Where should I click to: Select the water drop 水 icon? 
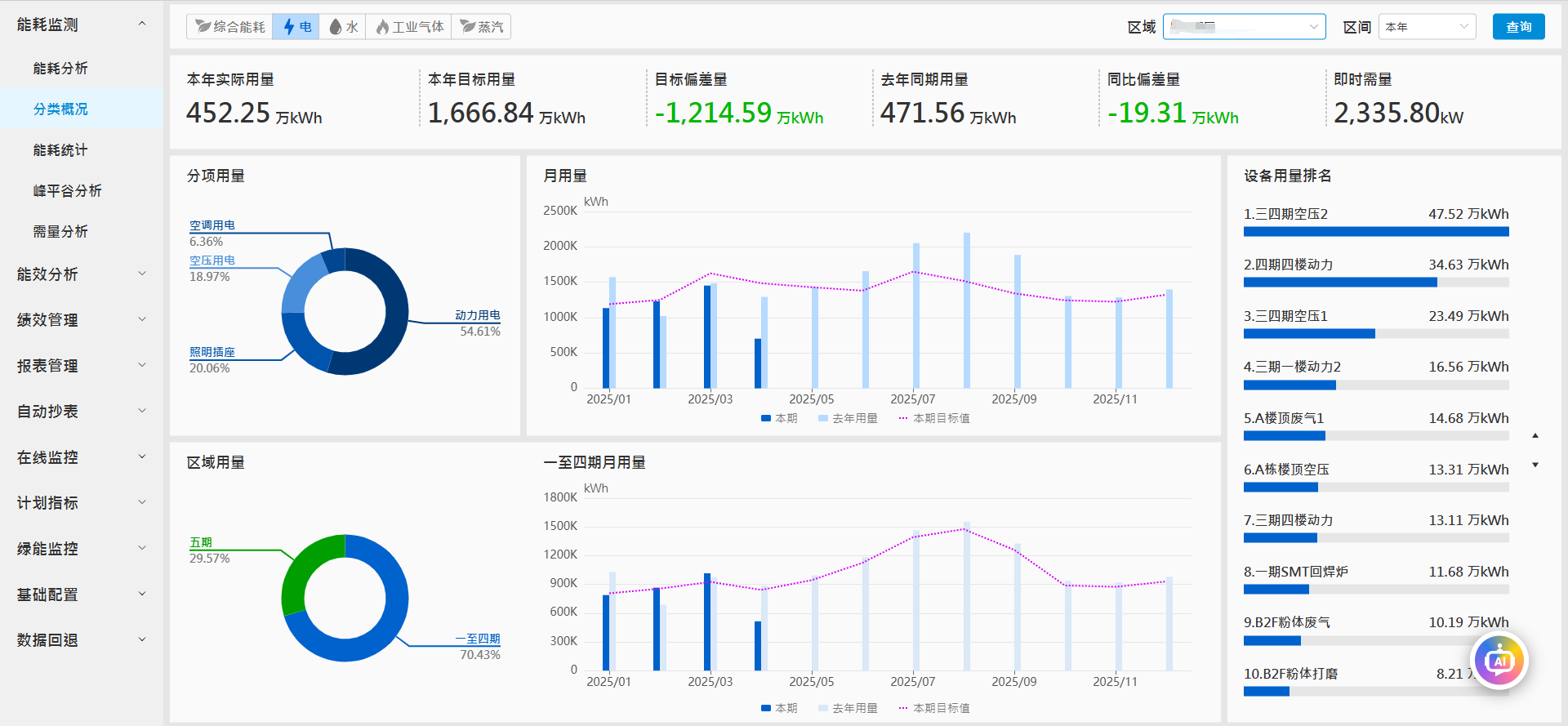[x=335, y=27]
